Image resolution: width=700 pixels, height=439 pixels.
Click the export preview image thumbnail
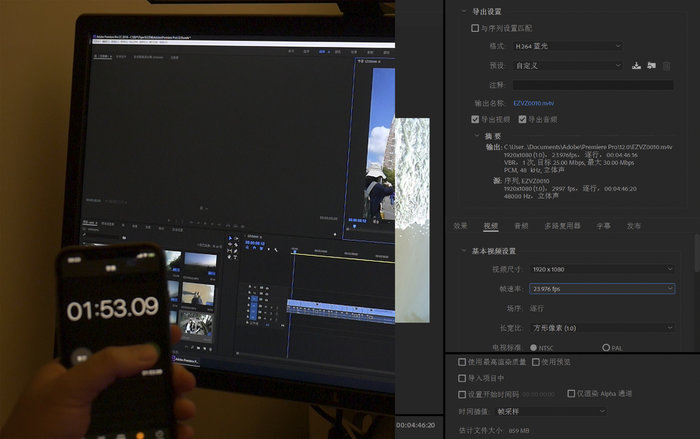tap(412, 220)
